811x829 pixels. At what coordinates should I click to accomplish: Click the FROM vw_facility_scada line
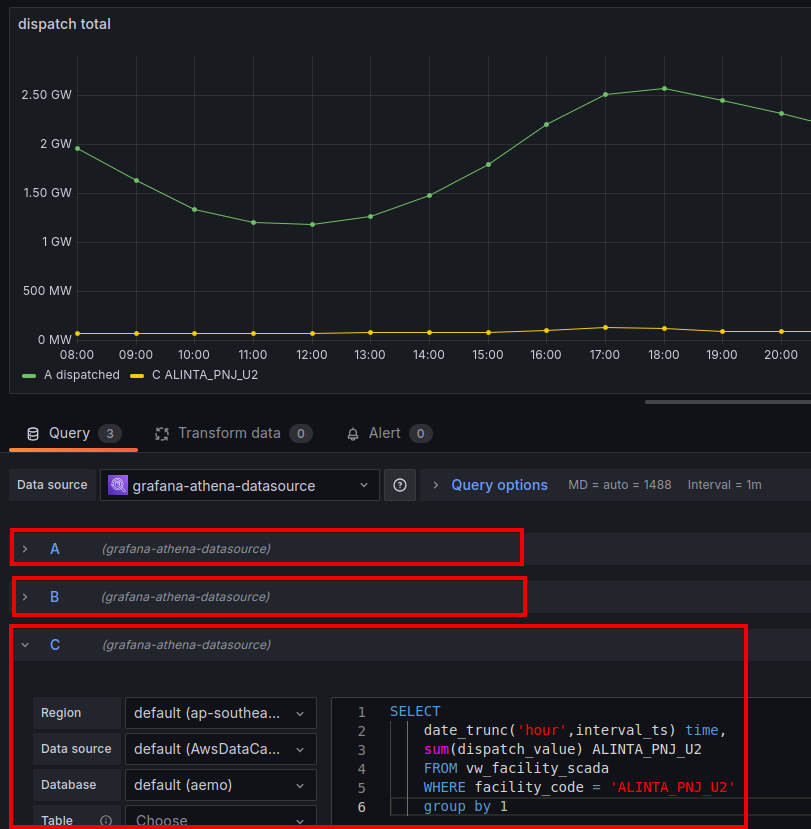516,768
